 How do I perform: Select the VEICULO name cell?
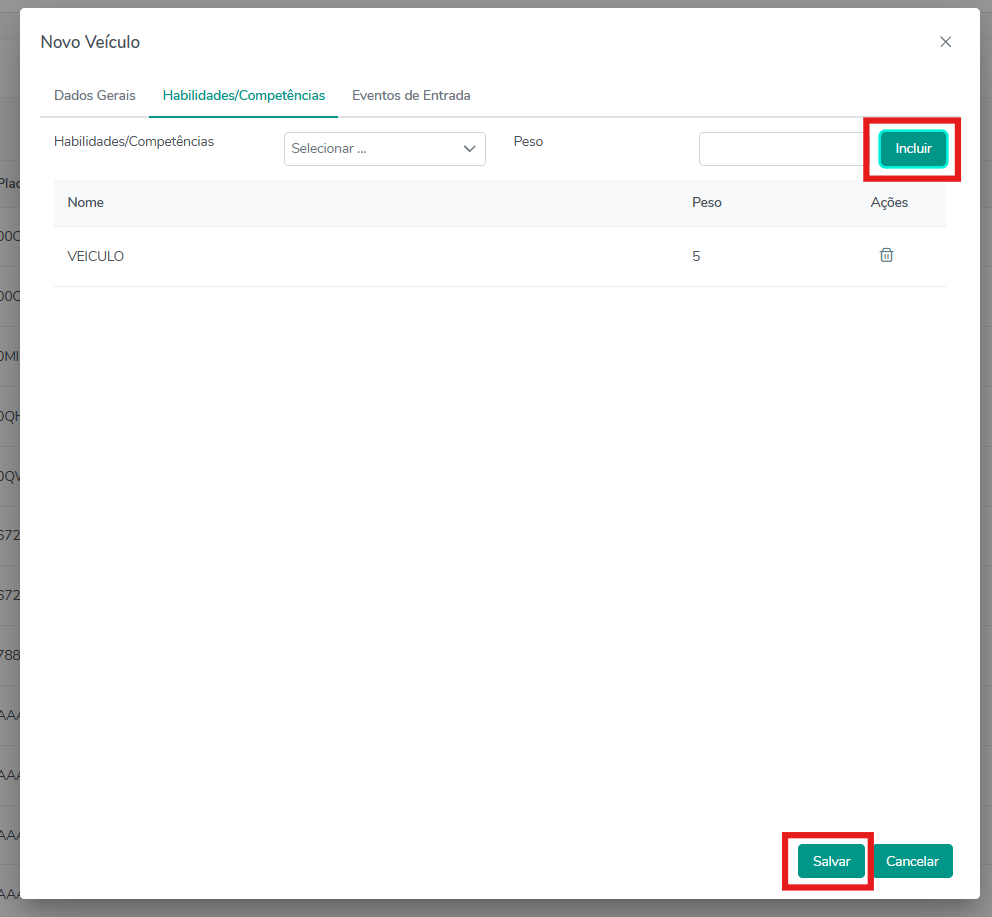96,256
